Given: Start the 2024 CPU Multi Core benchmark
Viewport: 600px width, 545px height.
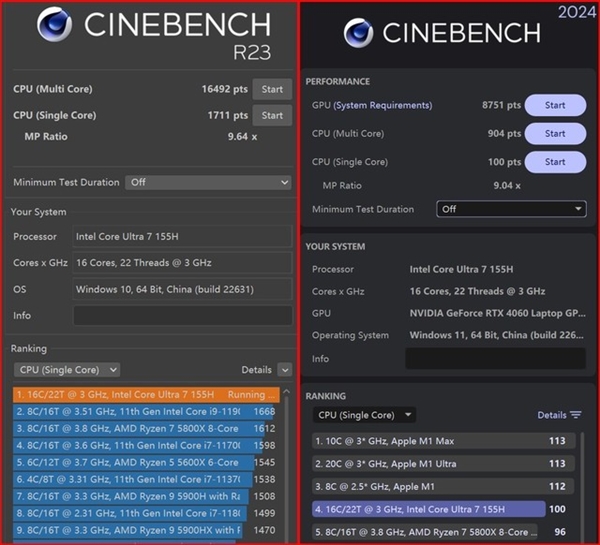Looking at the screenshot, I should coord(554,133).
